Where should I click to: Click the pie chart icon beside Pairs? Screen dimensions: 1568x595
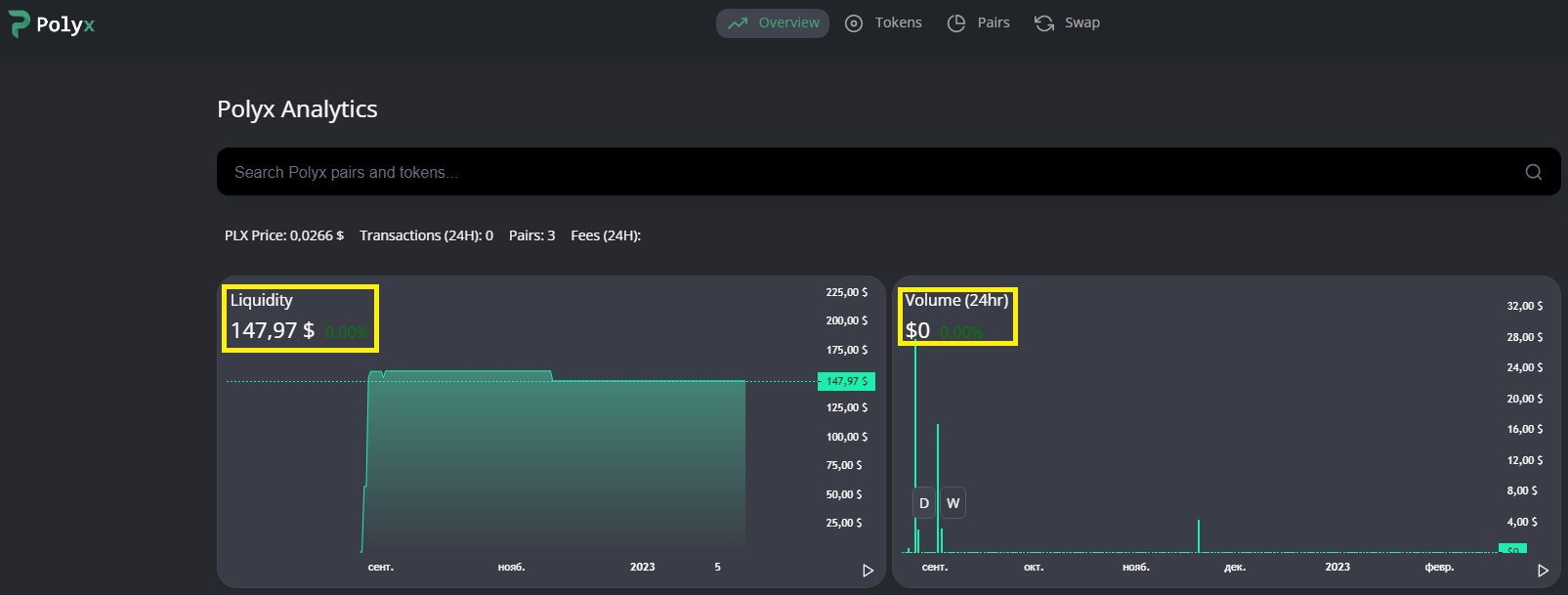(x=956, y=23)
